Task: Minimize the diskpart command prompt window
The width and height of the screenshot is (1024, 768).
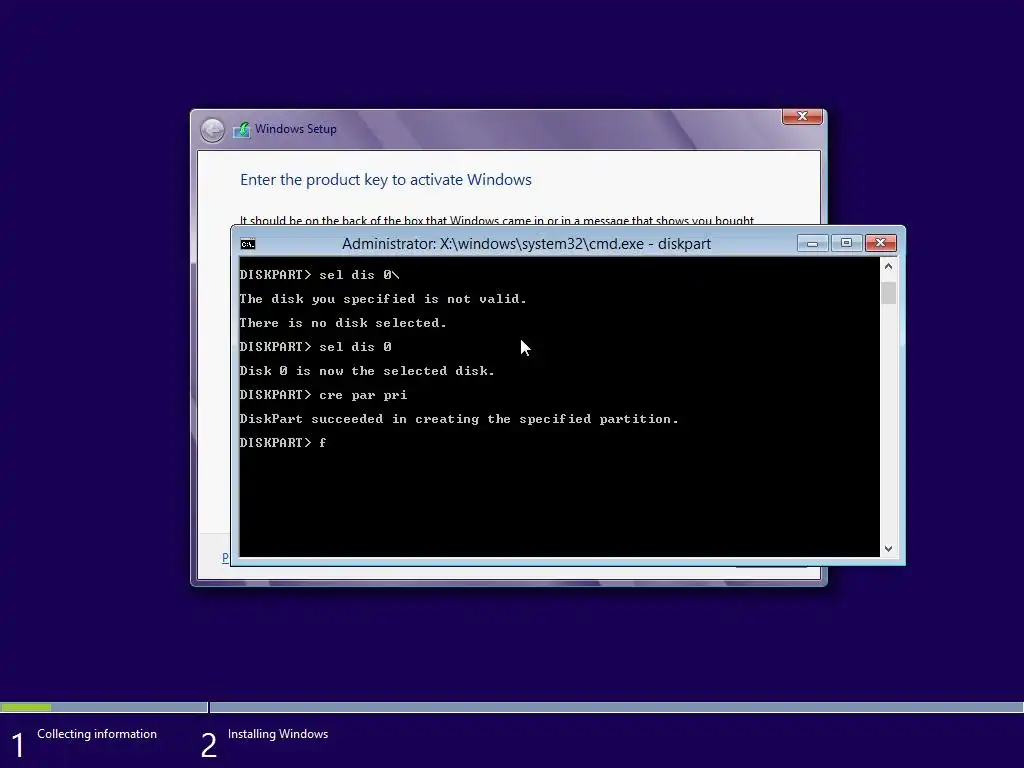Action: [x=812, y=244]
